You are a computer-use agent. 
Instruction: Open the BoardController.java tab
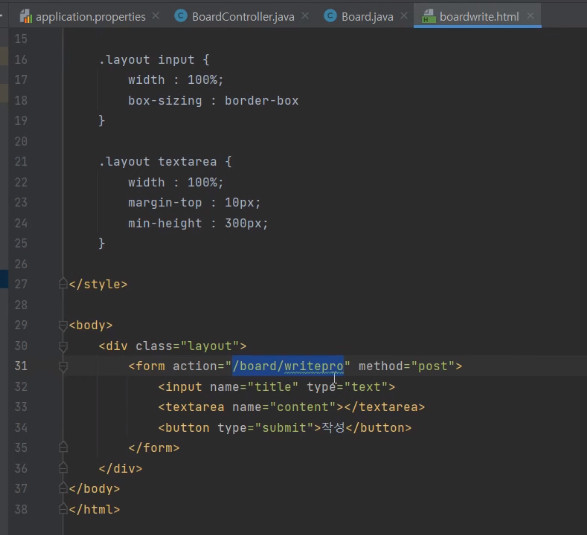(243, 16)
